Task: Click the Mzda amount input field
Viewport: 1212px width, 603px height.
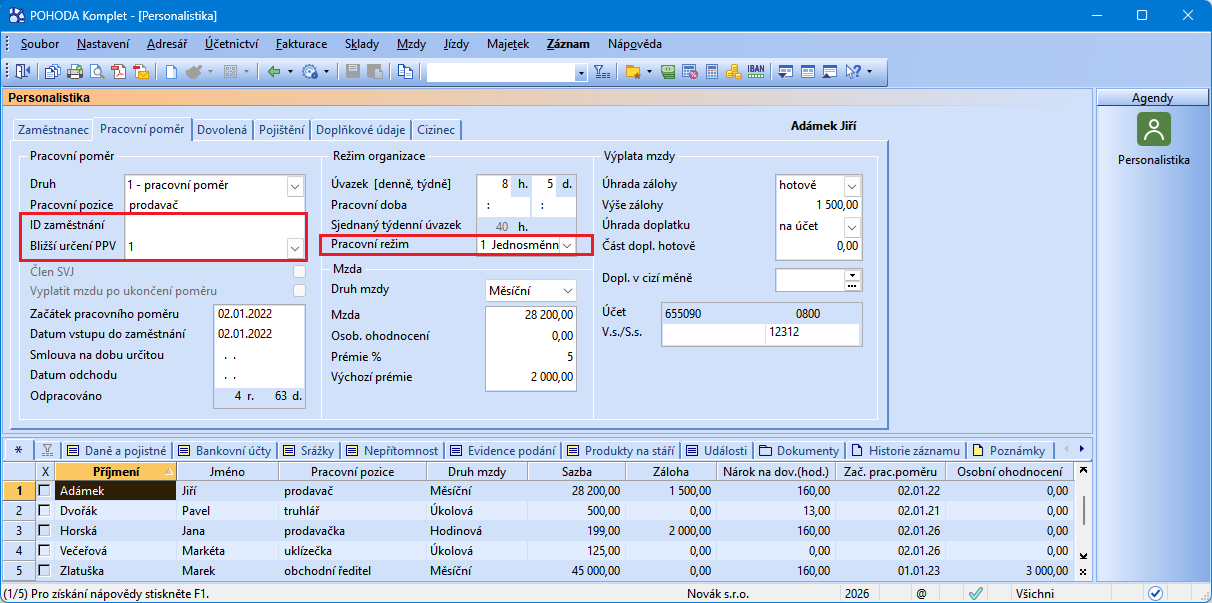Action: pos(530,314)
